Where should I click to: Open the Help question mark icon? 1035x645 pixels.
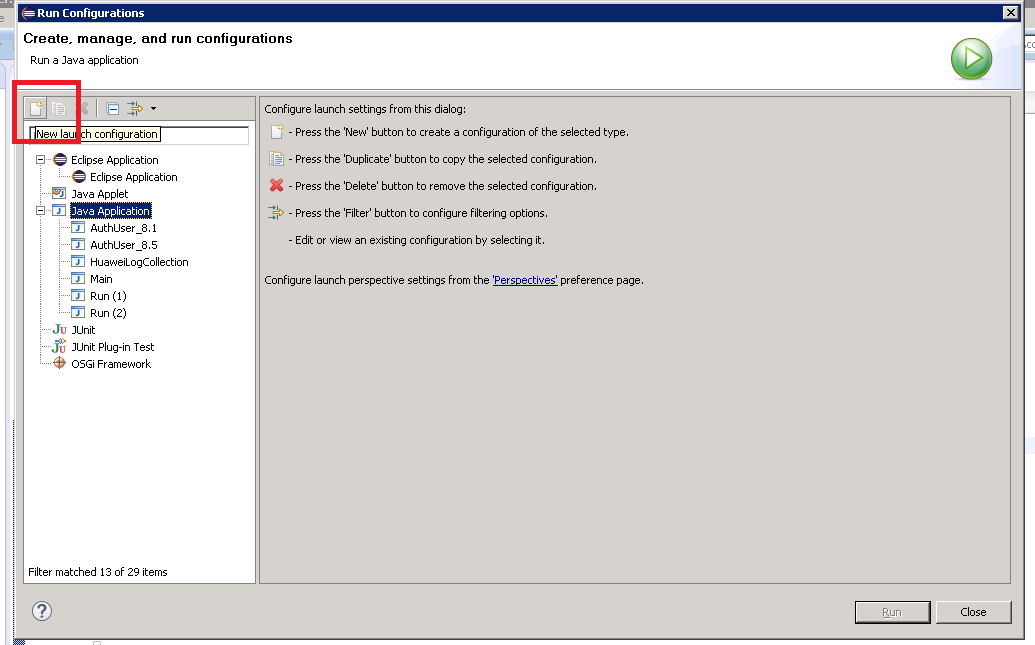pyautogui.click(x=42, y=611)
